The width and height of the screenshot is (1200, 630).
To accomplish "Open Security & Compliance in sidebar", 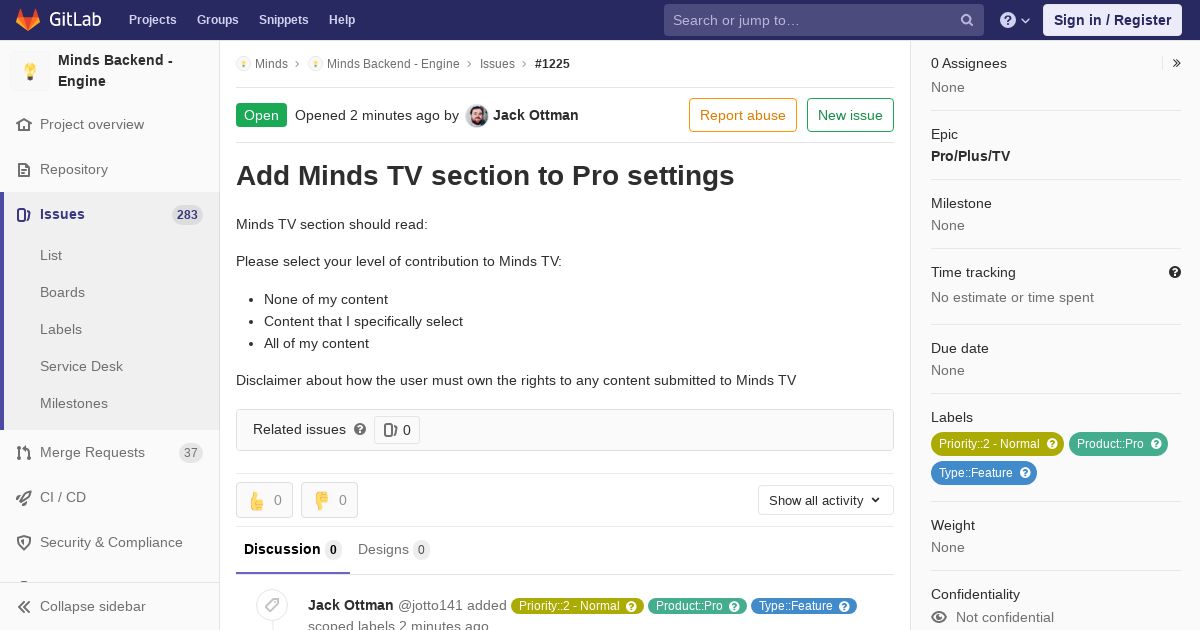I will pos(110,543).
